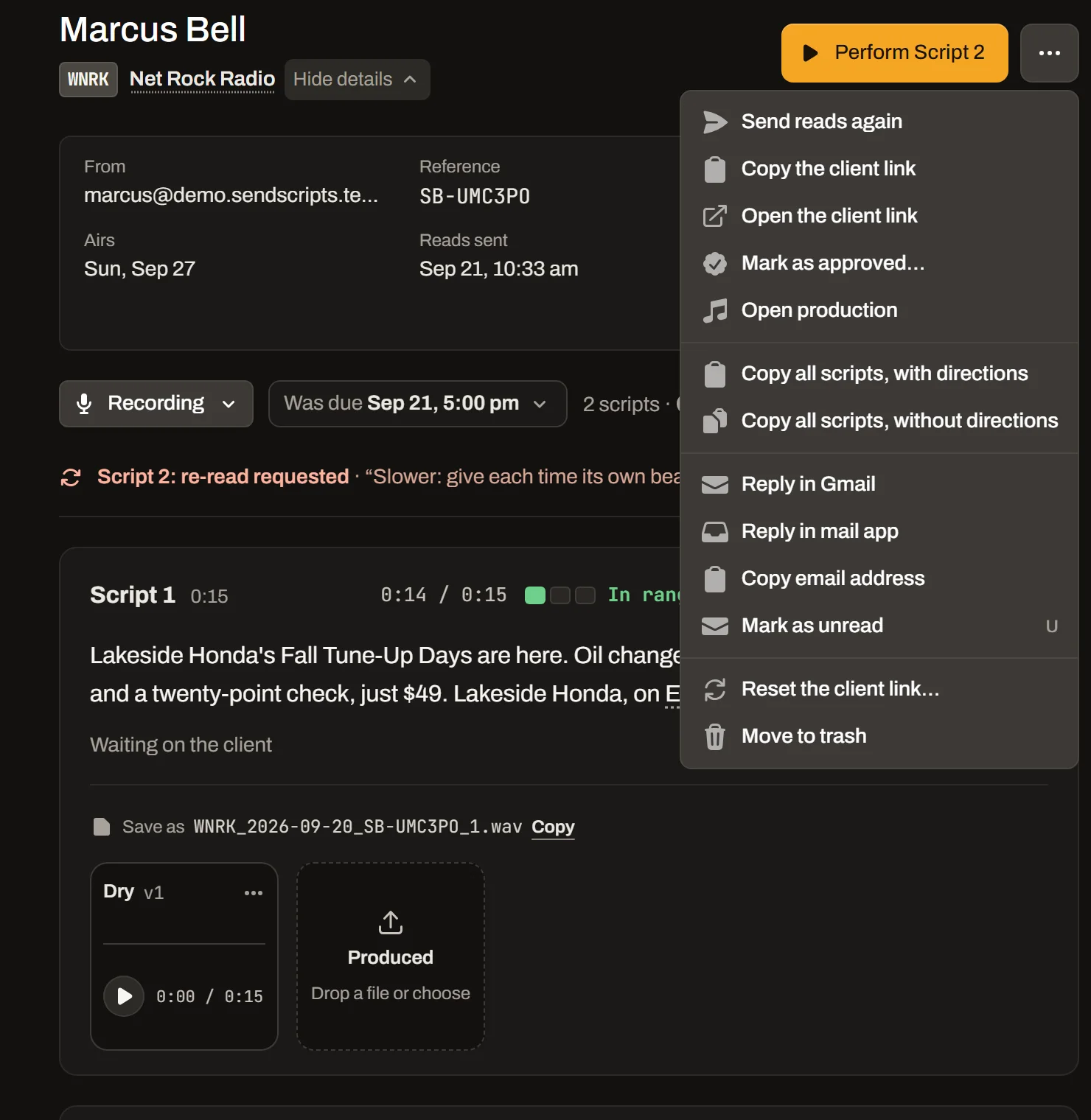Open the Was due Sep 21 dropdown

coord(417,404)
